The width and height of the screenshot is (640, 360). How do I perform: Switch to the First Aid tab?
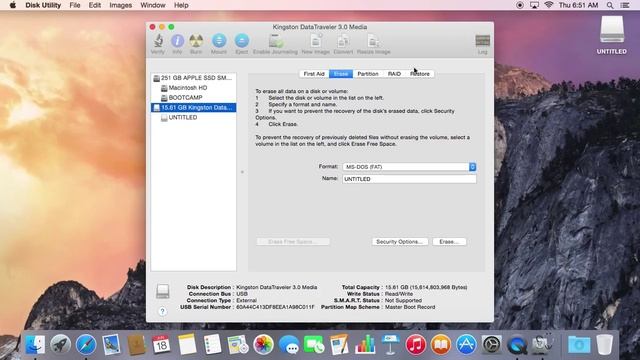314,74
